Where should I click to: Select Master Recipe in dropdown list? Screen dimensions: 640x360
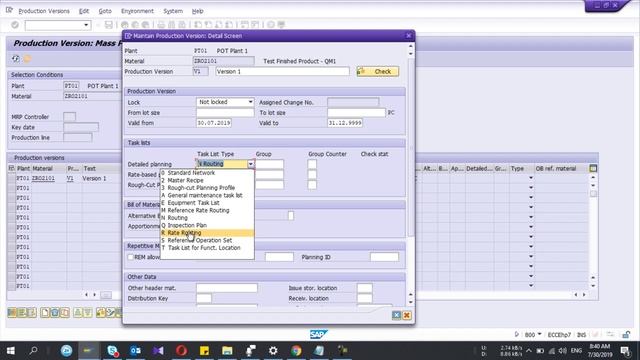(207, 180)
